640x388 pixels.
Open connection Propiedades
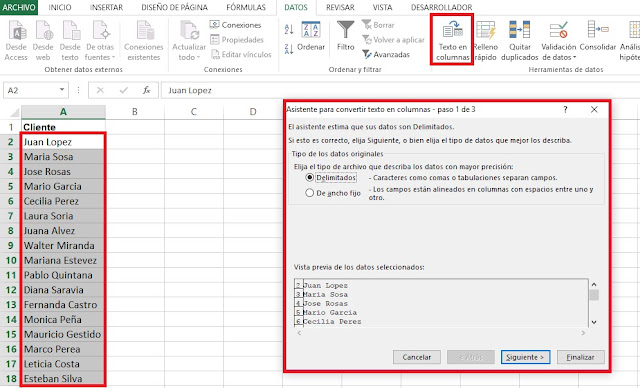coord(237,40)
